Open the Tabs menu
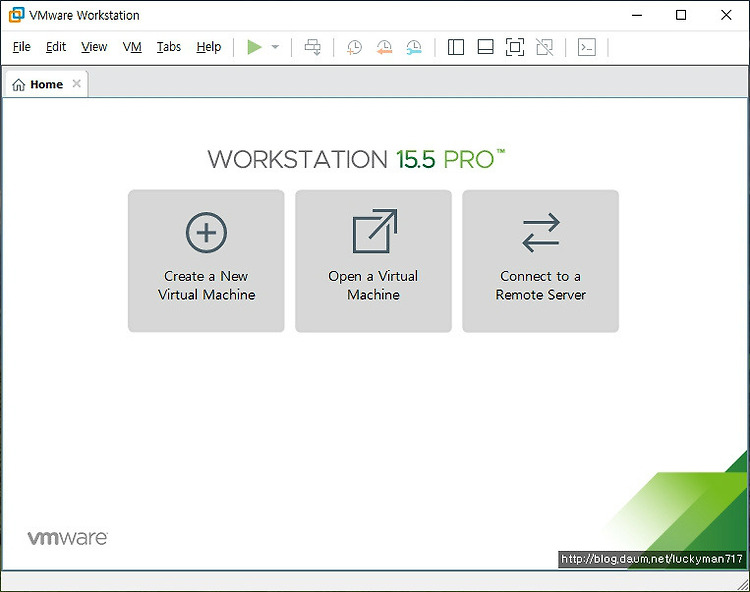The width and height of the screenshot is (750, 592). 169,47
